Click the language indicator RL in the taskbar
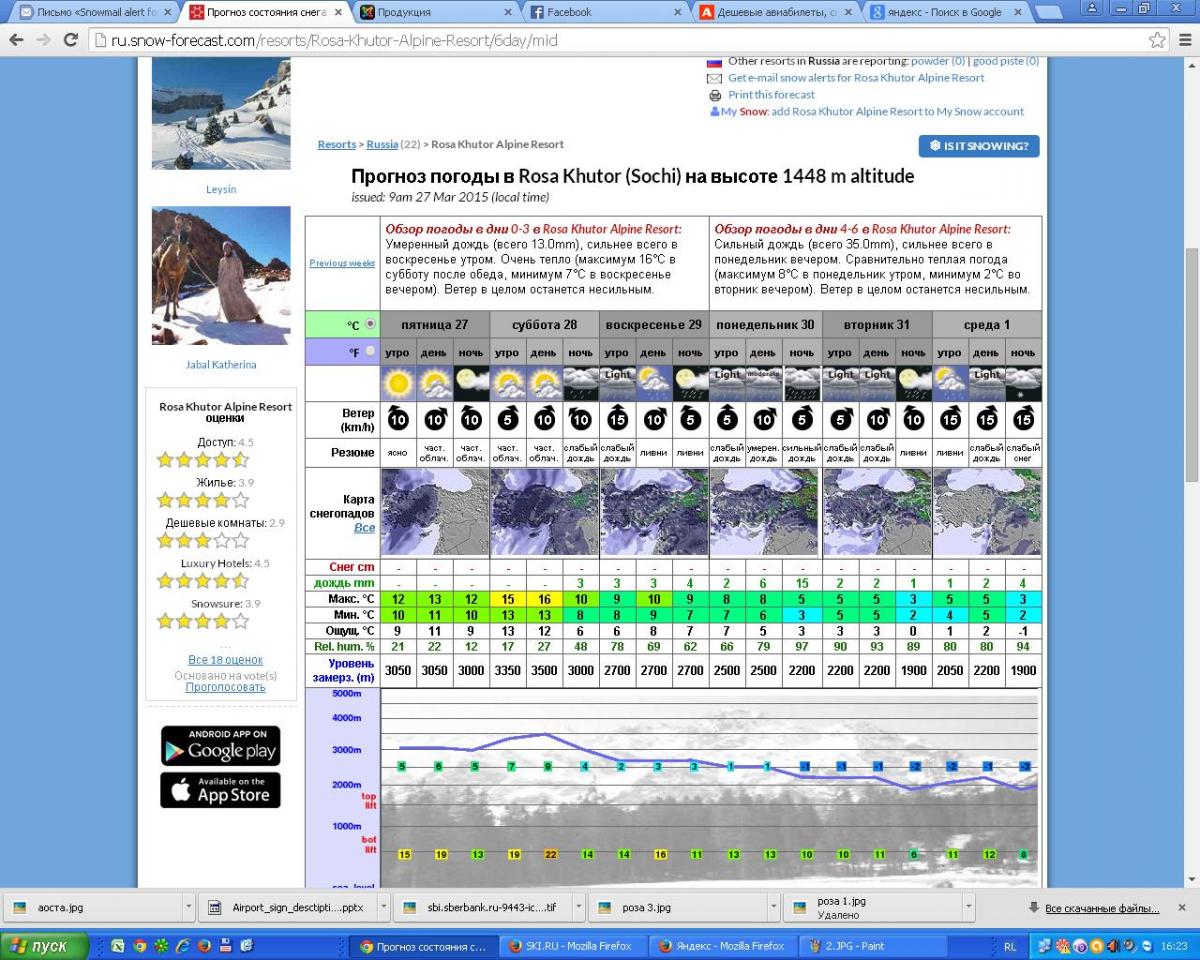 coord(1009,946)
